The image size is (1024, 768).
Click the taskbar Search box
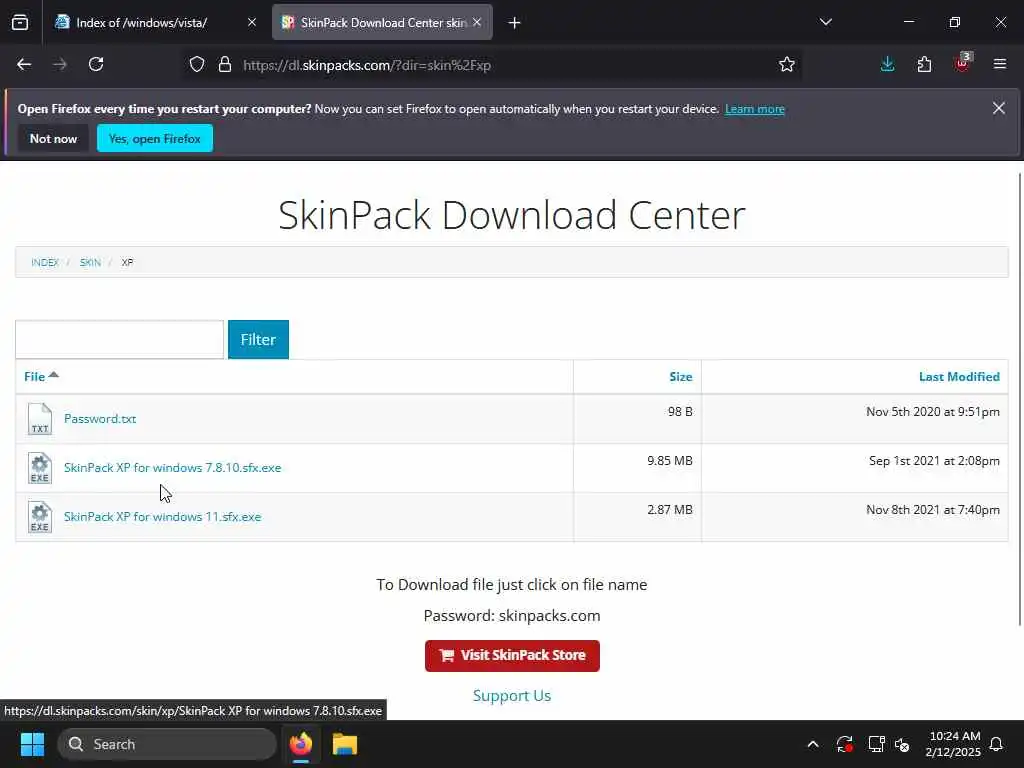167,744
